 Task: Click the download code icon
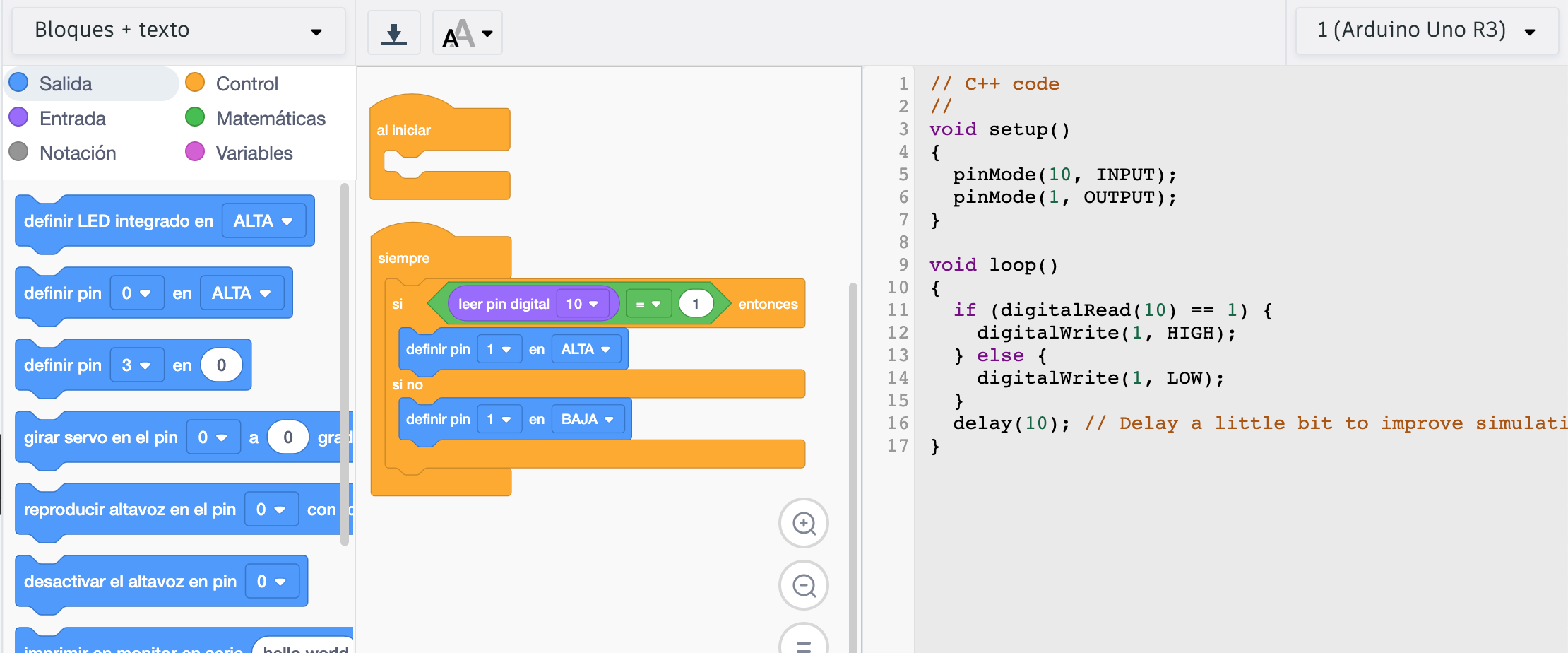[x=393, y=33]
